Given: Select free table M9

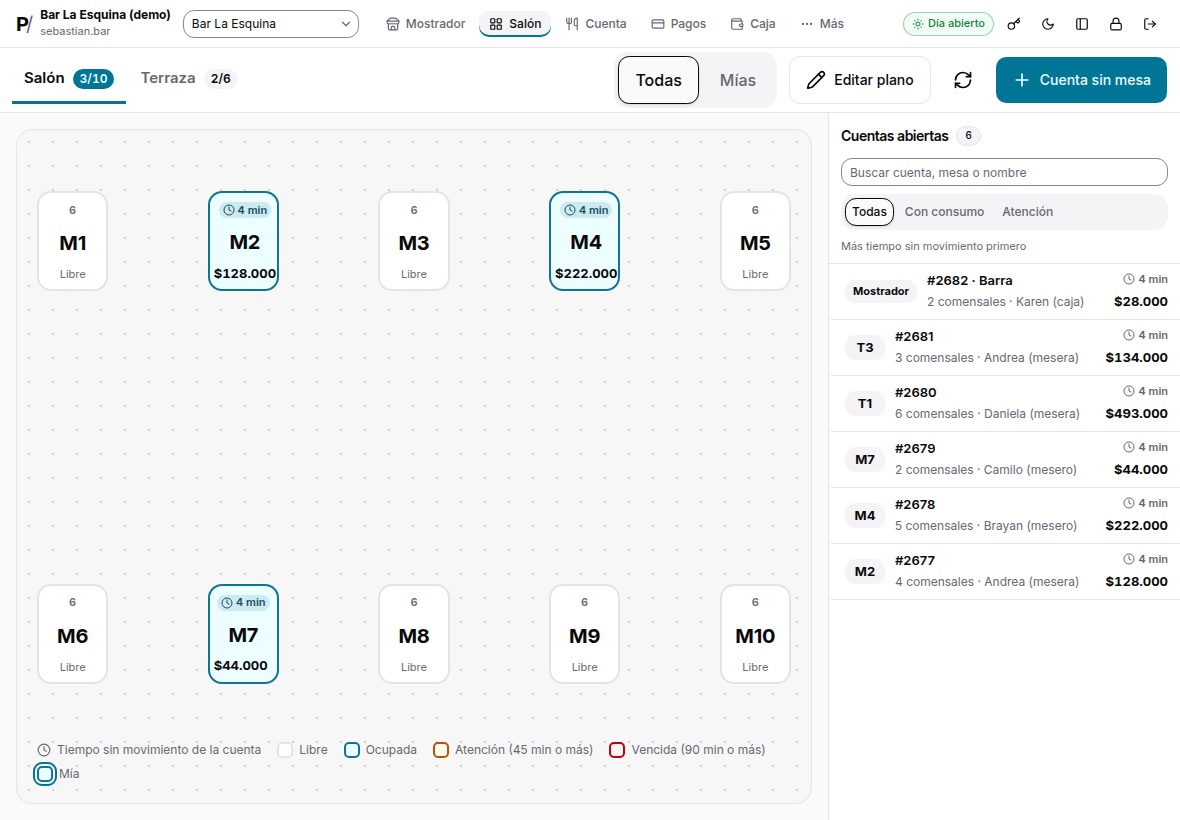Looking at the screenshot, I should point(585,634).
